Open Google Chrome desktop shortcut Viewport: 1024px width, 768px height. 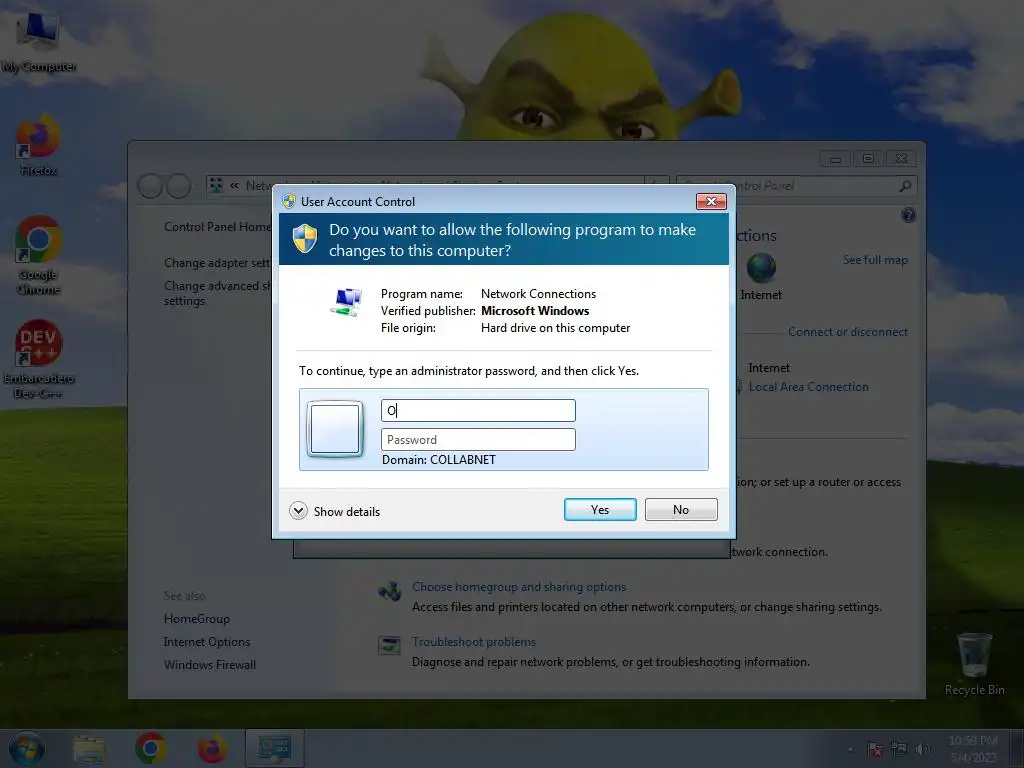(38, 255)
